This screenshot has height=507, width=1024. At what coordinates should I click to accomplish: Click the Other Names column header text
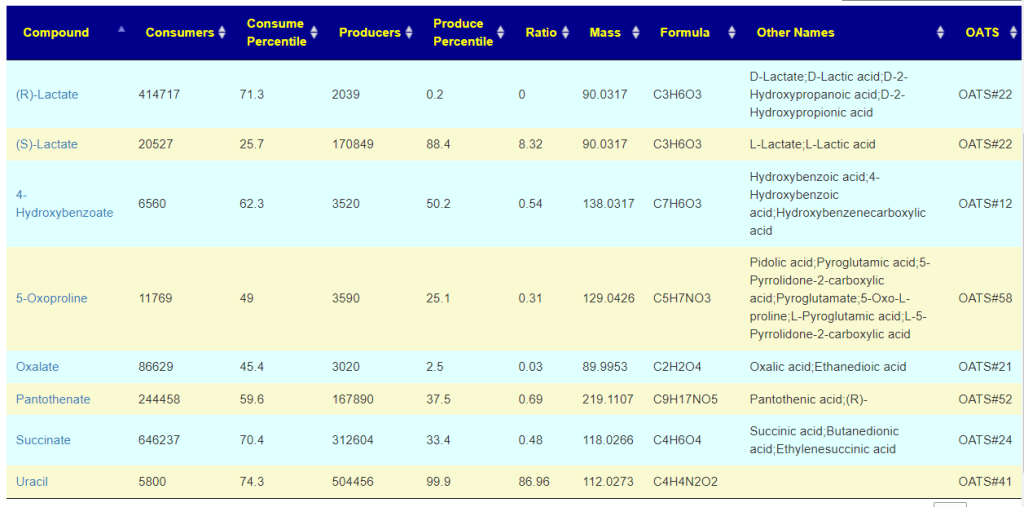pos(795,33)
